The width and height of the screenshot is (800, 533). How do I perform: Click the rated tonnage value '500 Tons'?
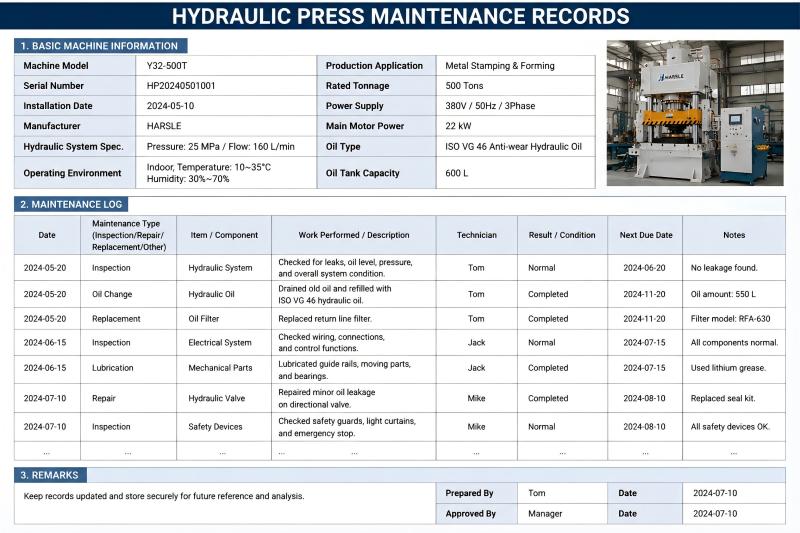click(464, 86)
